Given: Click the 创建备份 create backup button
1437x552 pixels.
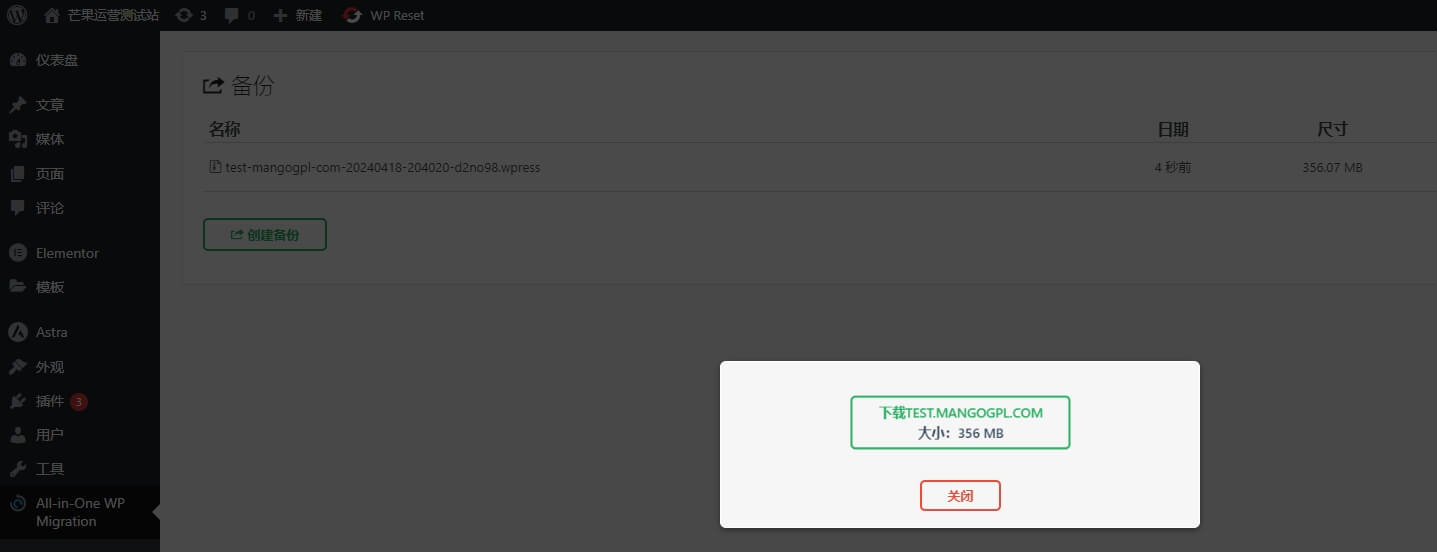Looking at the screenshot, I should [x=265, y=234].
